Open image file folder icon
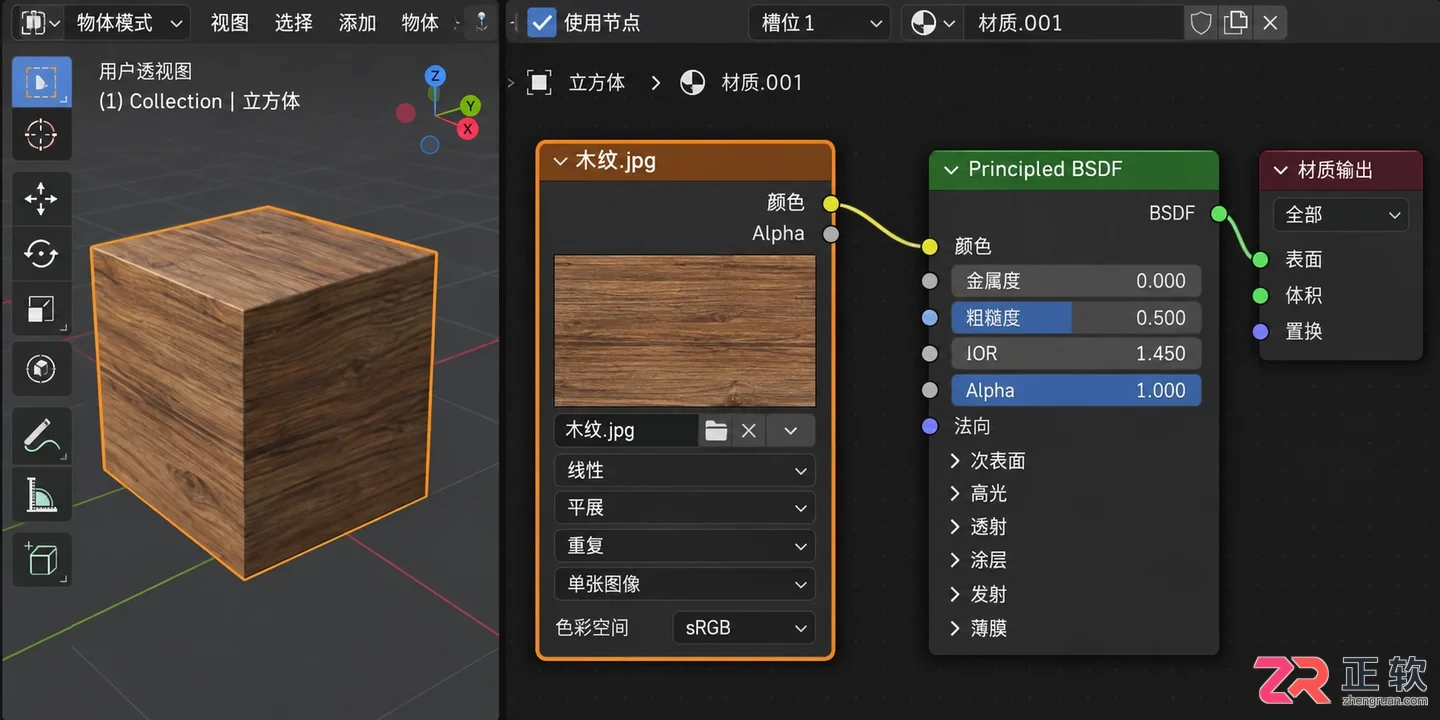This screenshot has height=720, width=1440. [716, 430]
